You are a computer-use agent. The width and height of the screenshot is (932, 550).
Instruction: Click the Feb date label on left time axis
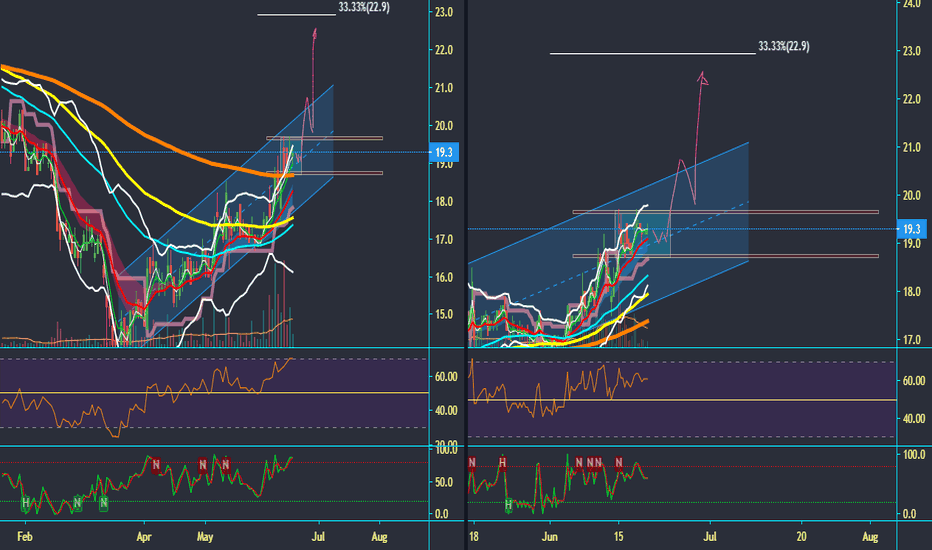24,536
